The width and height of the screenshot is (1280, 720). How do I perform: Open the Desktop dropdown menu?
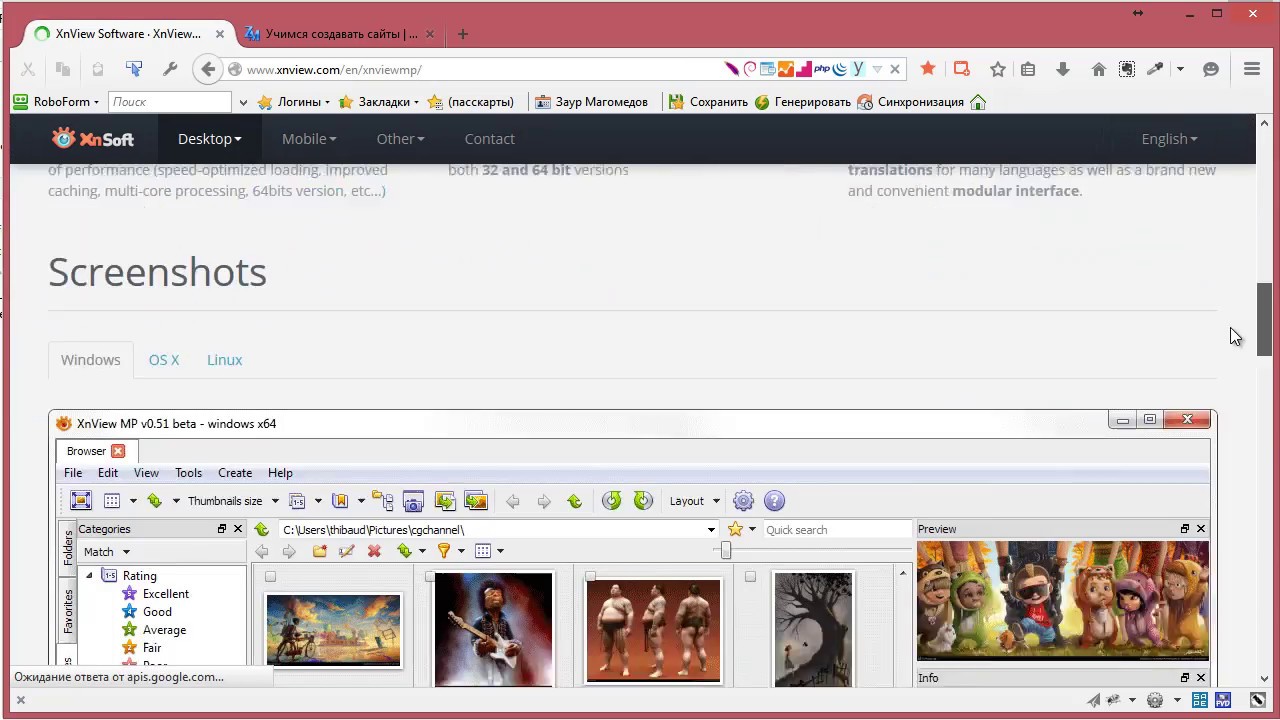pyautogui.click(x=209, y=139)
